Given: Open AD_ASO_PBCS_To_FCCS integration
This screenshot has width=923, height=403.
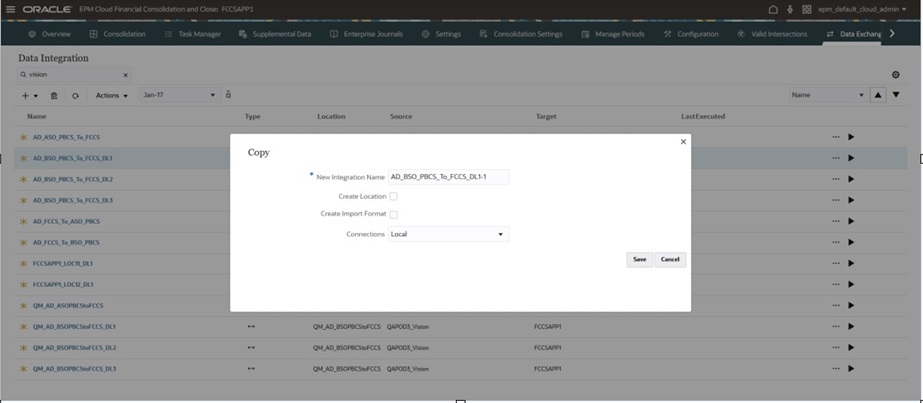Looking at the screenshot, I should coord(66,137).
